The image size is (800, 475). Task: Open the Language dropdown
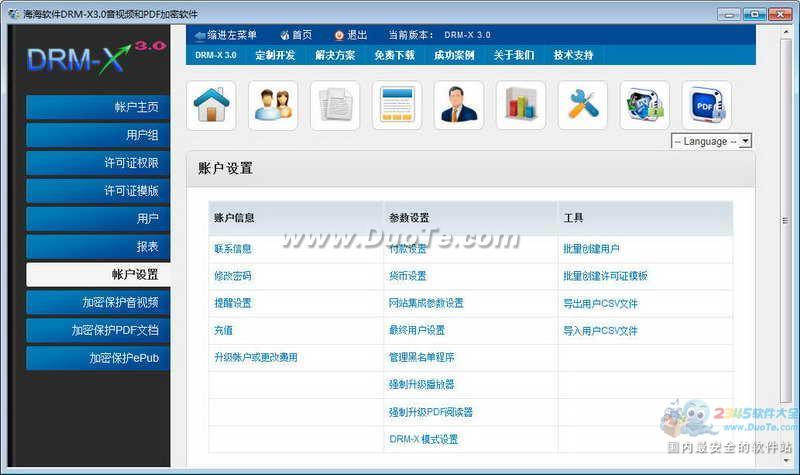(x=711, y=141)
